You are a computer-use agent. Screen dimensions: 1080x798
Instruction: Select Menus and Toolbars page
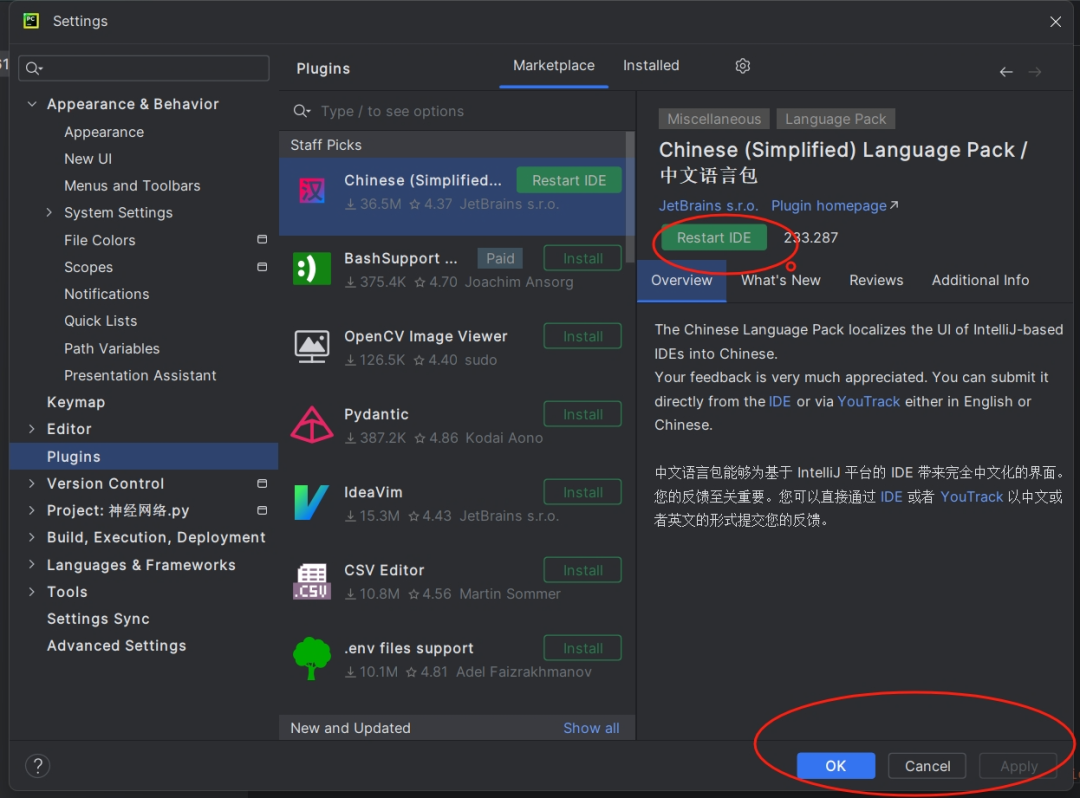[132, 186]
